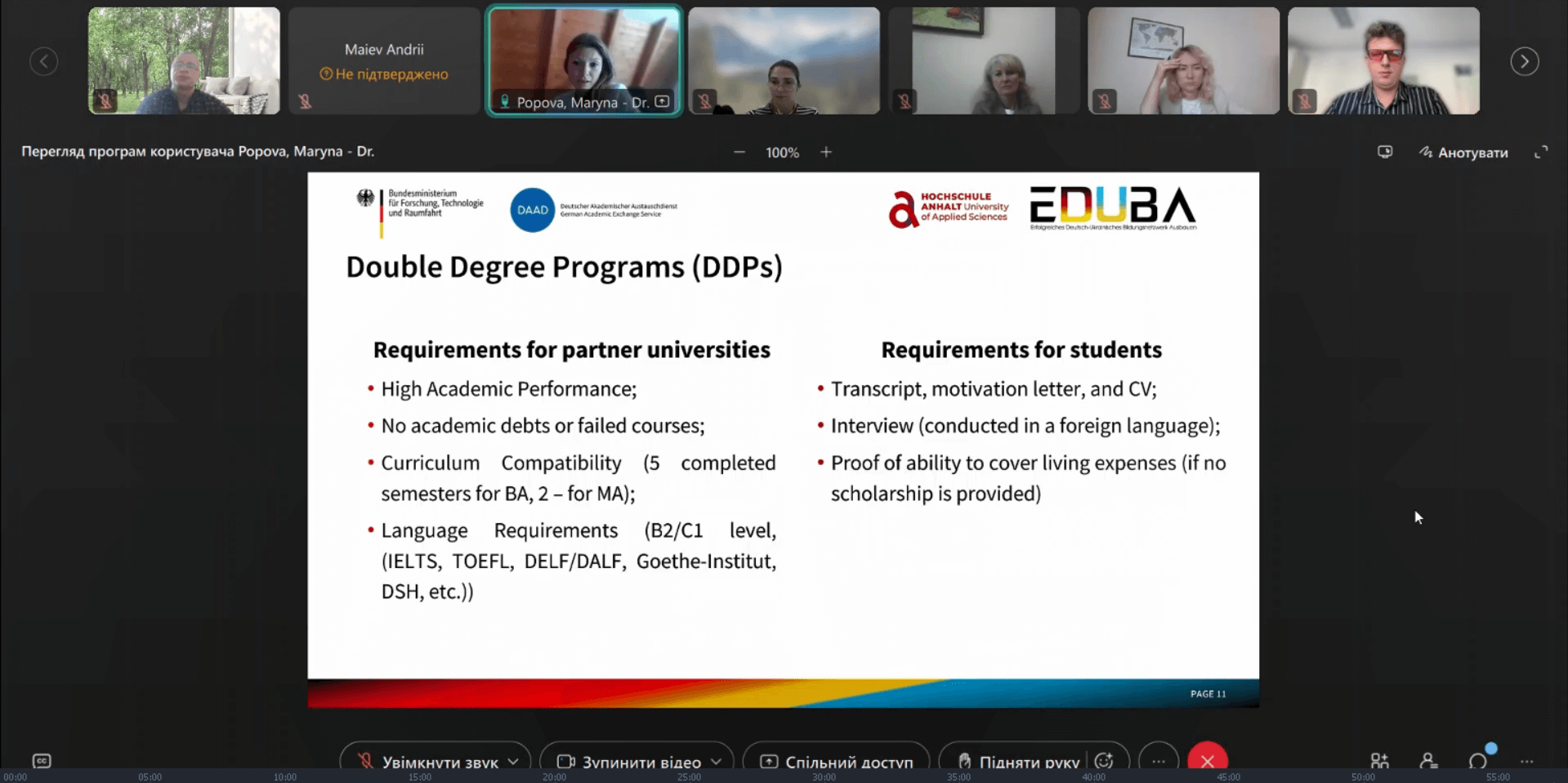The height and width of the screenshot is (783, 1568).
Task: Select Popova, Maryna video thumbnail
Action: coord(584,61)
